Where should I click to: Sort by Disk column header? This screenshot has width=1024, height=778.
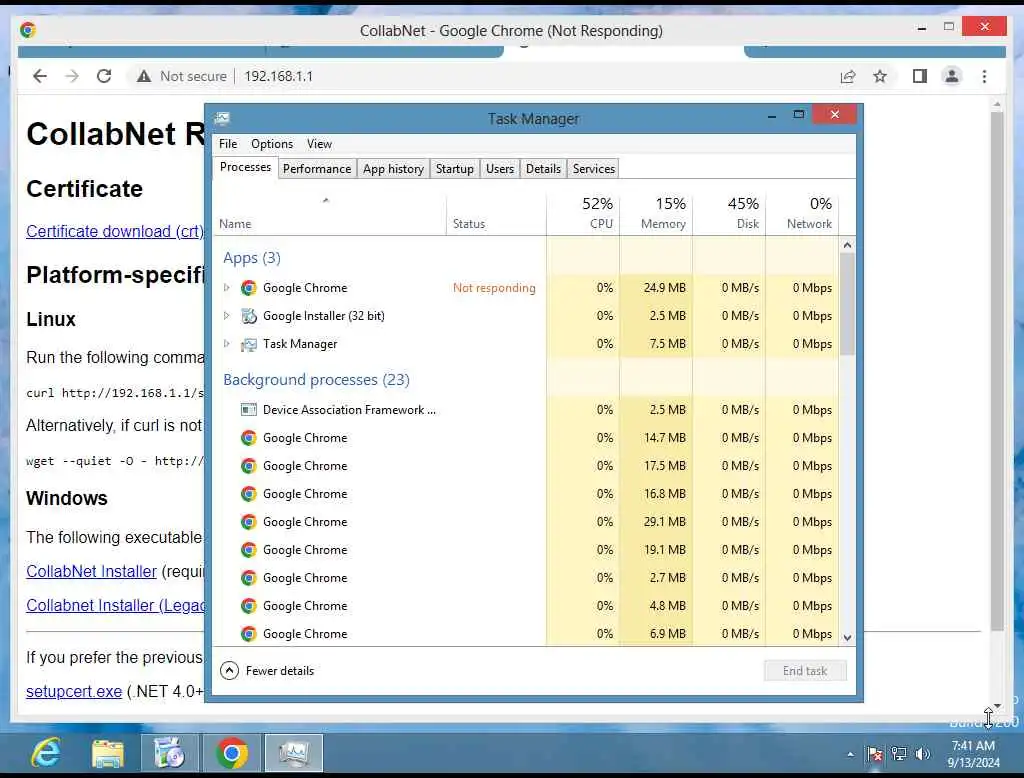729,216
